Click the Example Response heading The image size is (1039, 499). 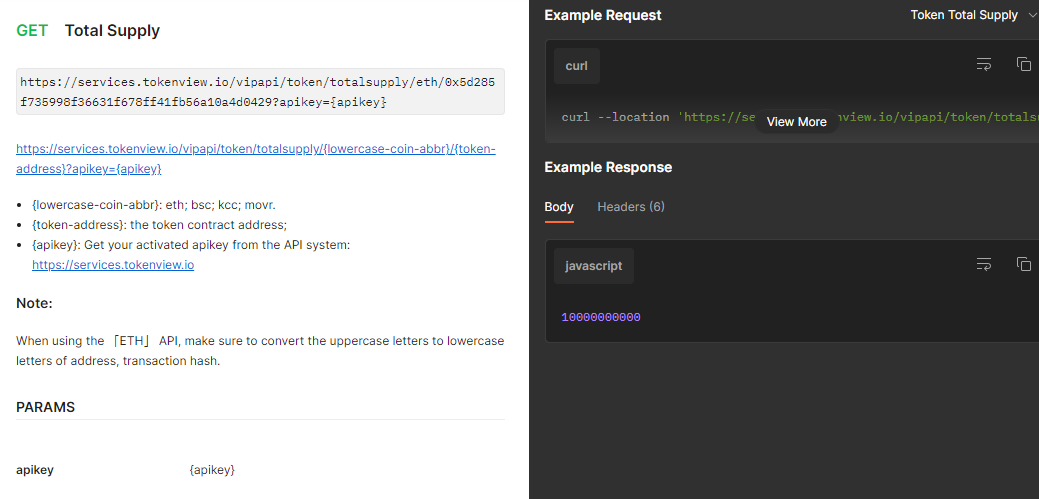pyautogui.click(x=608, y=167)
